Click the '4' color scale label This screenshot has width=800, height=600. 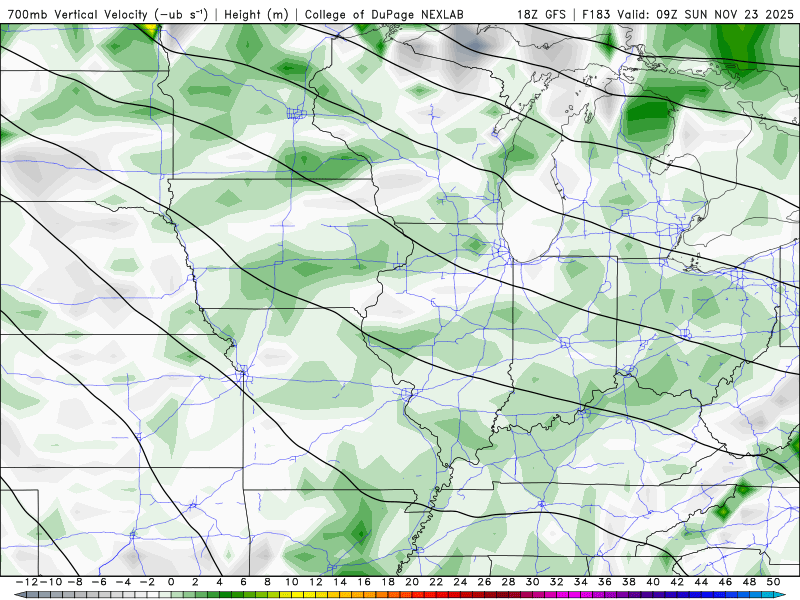point(219,582)
